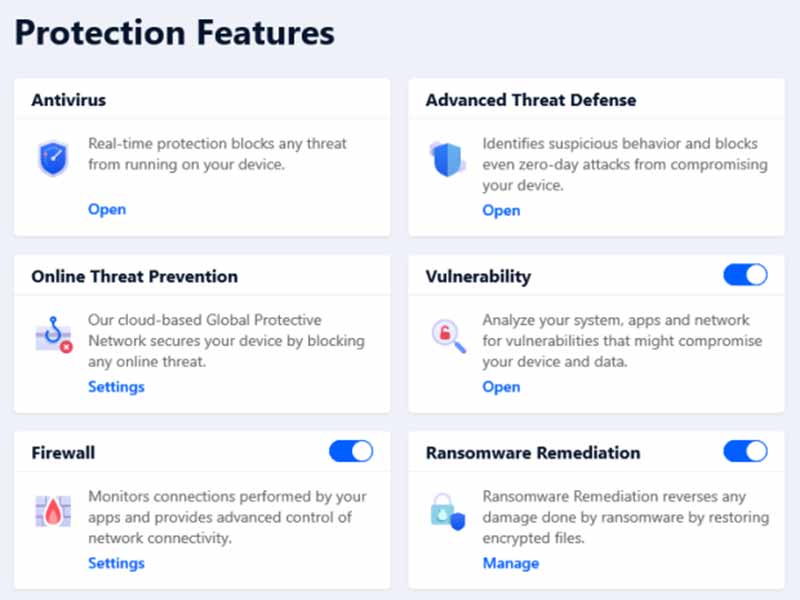The image size is (800, 600).
Task: Click the Advanced Threat Defense shield icon
Action: pos(447,159)
